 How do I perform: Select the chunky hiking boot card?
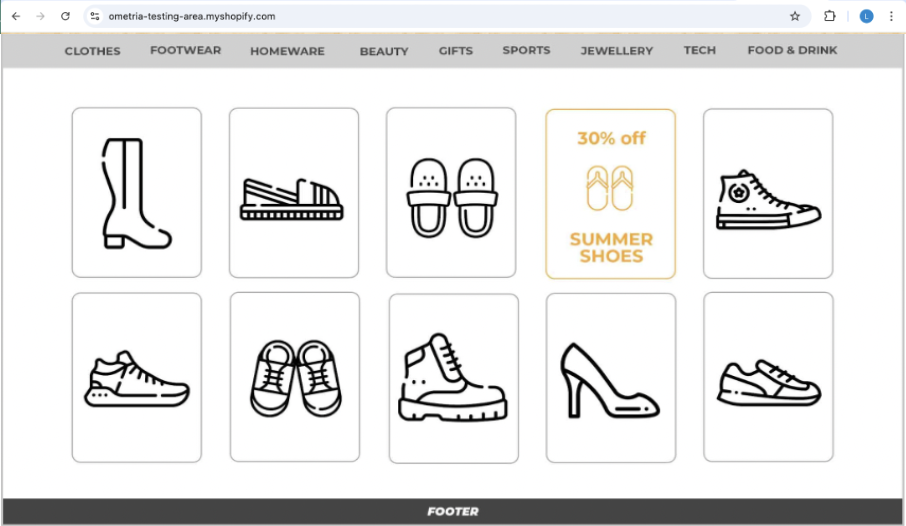(454, 379)
